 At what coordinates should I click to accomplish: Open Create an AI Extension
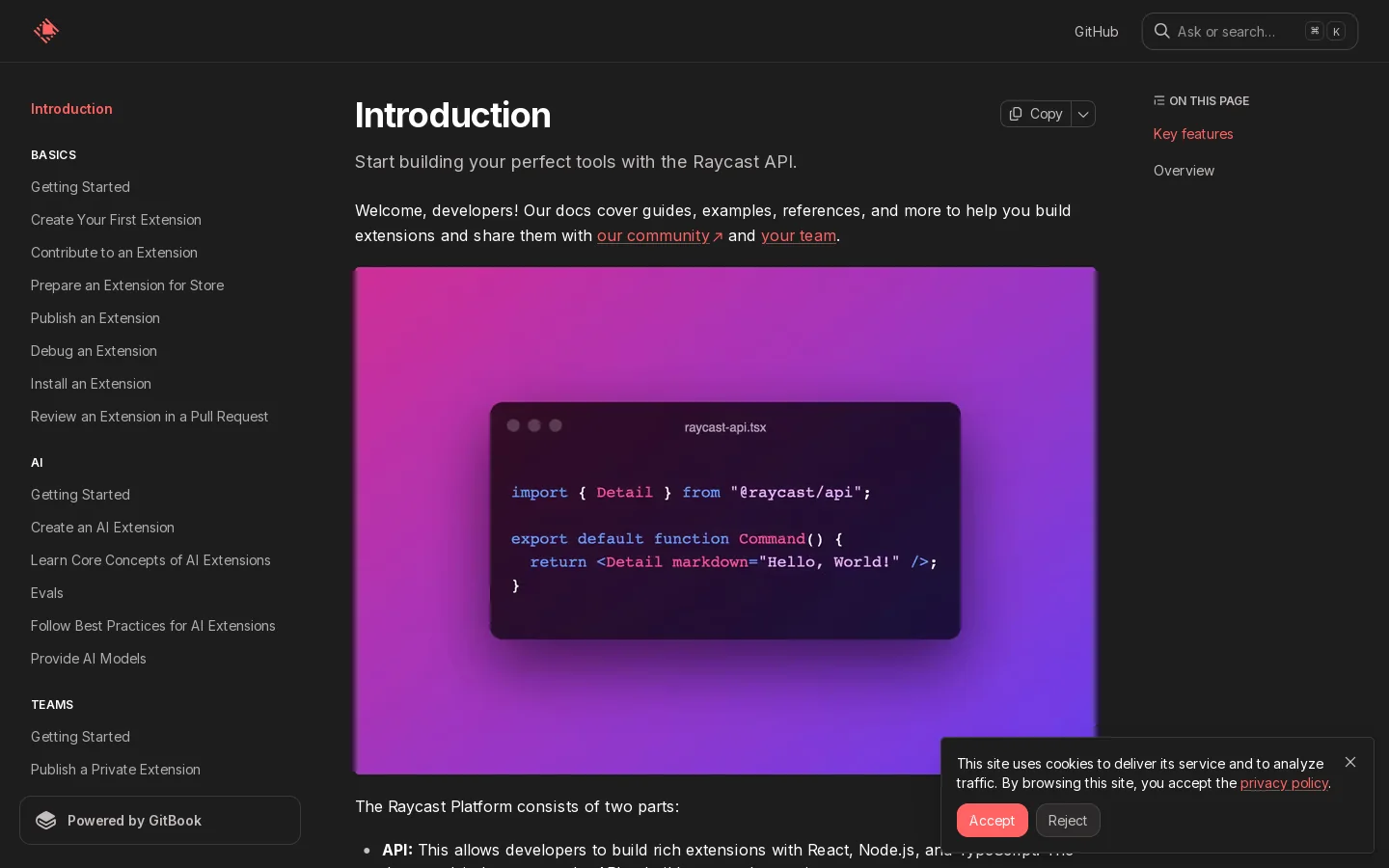pos(102,528)
